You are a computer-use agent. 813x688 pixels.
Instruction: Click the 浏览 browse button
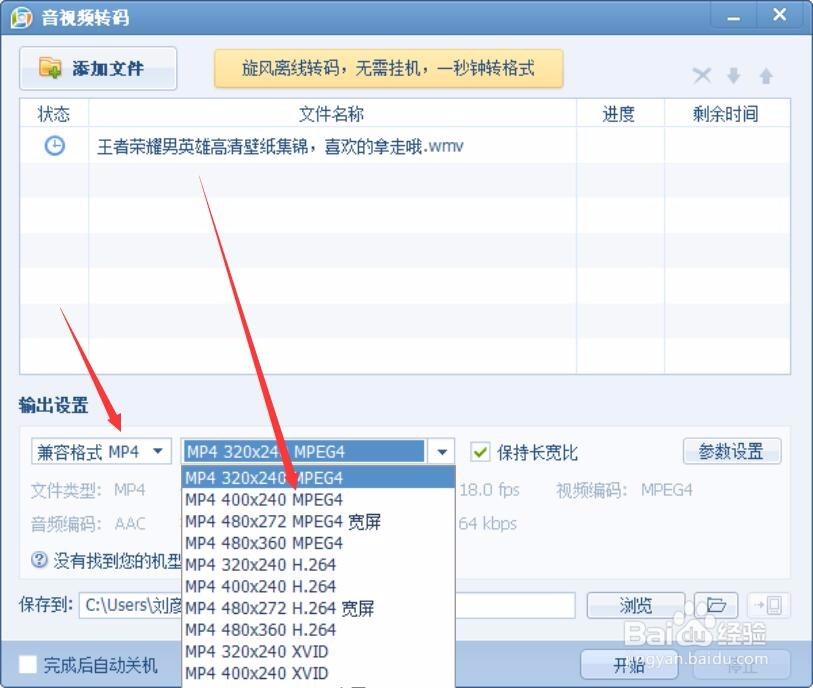coord(636,606)
